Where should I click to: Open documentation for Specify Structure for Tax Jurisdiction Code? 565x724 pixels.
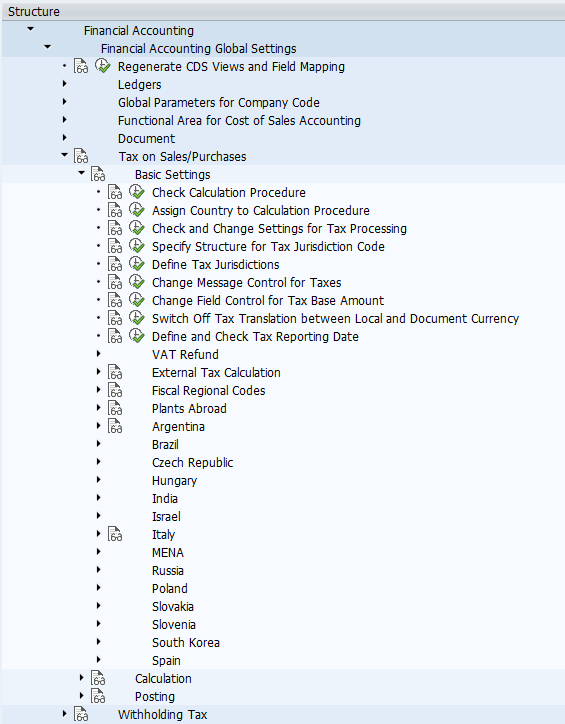click(115, 247)
